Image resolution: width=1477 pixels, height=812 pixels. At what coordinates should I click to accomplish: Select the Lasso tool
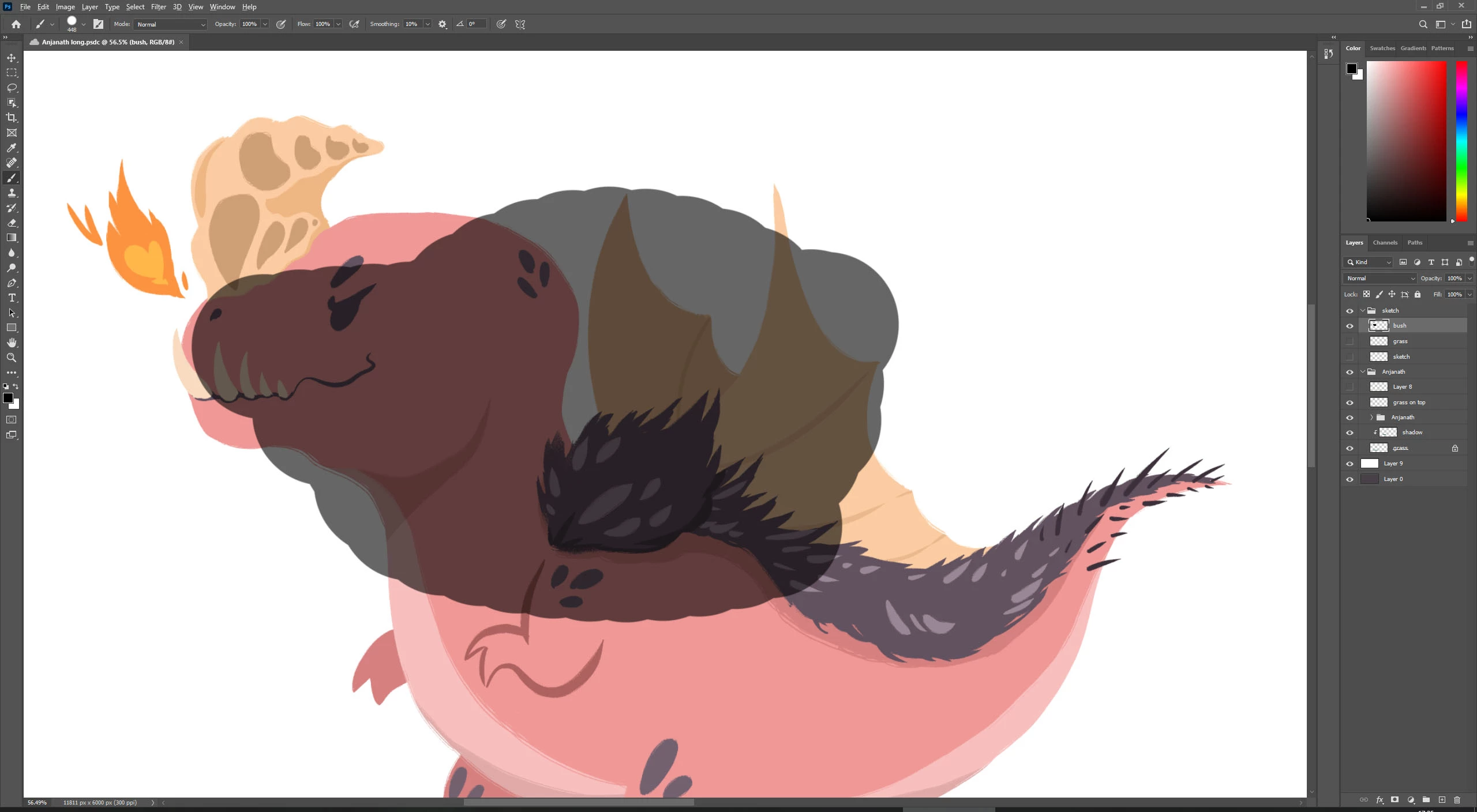click(x=12, y=88)
